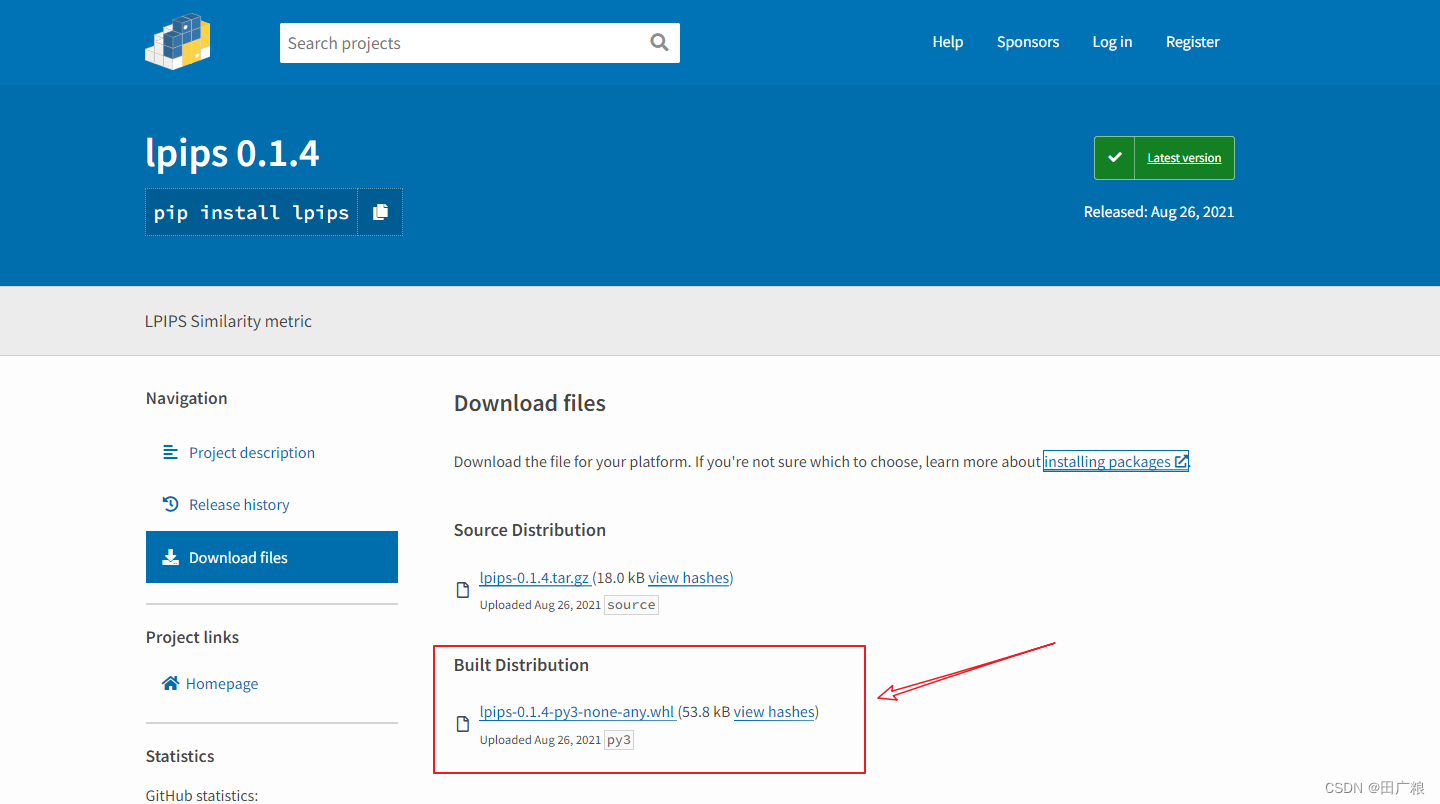Viewport: 1440px width, 804px height.
Task: Follow the Homepage project link
Action: [222, 683]
